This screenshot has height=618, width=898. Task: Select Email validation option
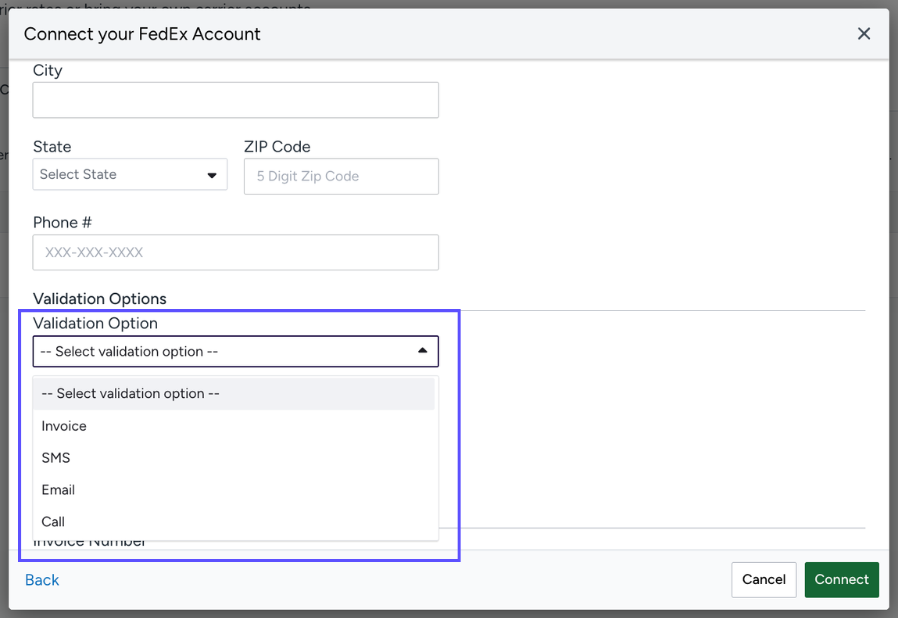tap(234, 490)
